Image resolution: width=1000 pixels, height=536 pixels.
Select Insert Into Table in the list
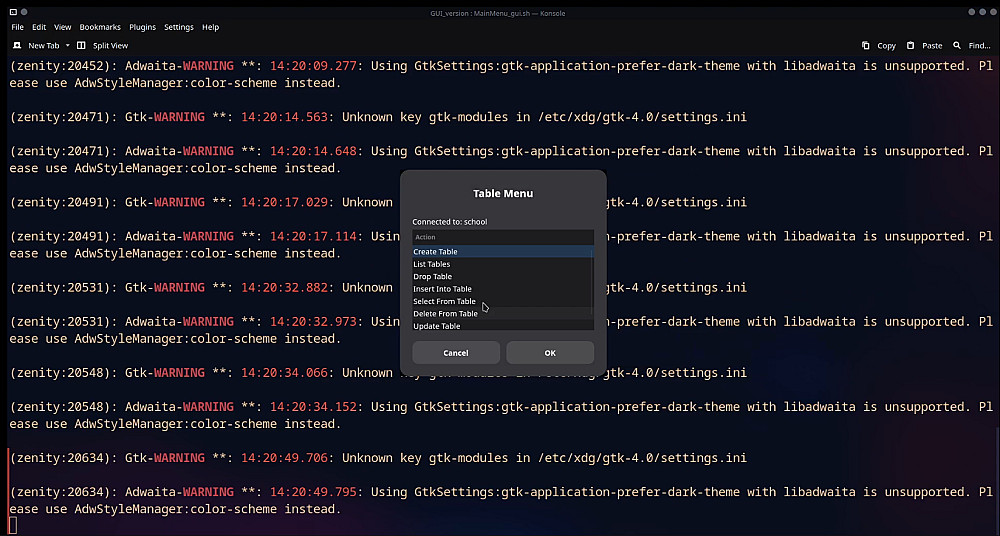(503, 289)
